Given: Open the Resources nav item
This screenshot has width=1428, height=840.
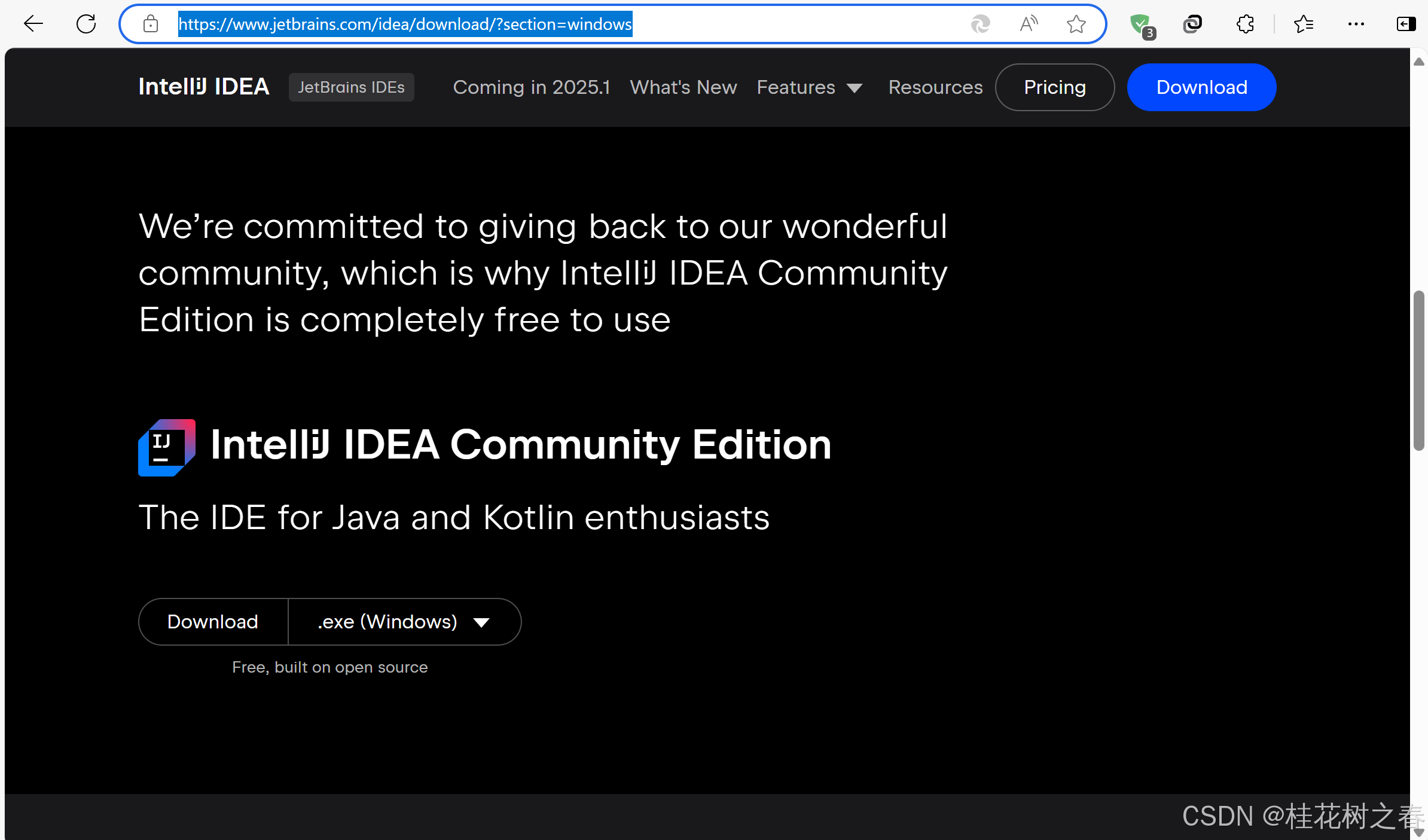Looking at the screenshot, I should 935,87.
